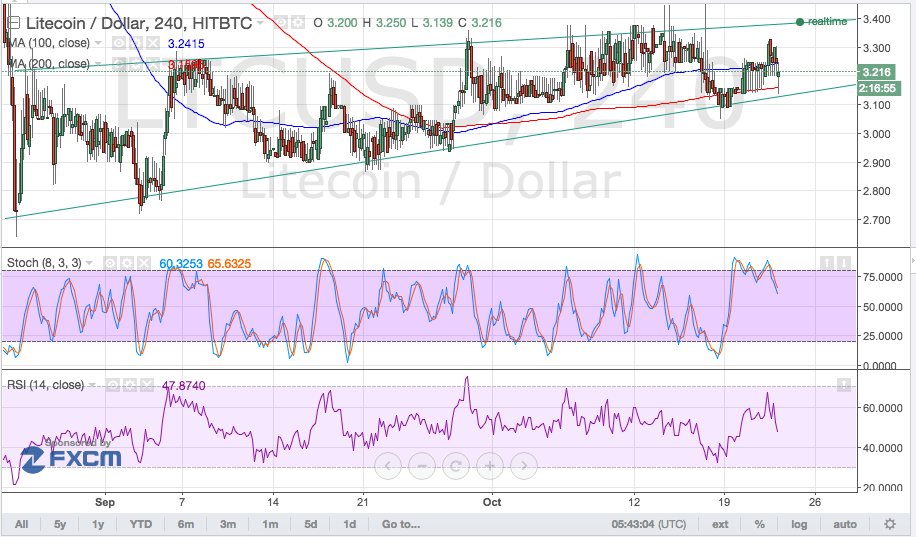Click the Go to... button

(400, 524)
